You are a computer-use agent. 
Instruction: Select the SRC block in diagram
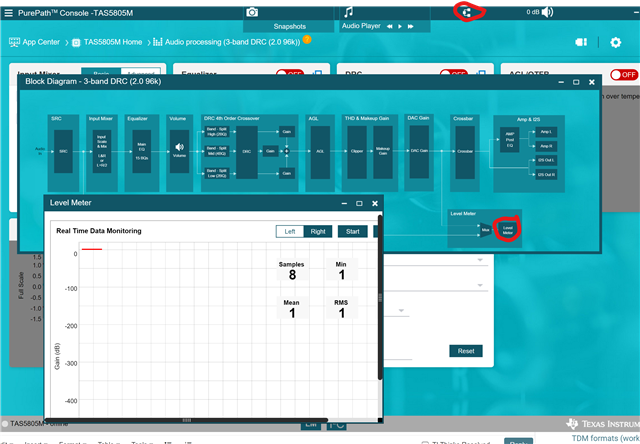click(63, 151)
